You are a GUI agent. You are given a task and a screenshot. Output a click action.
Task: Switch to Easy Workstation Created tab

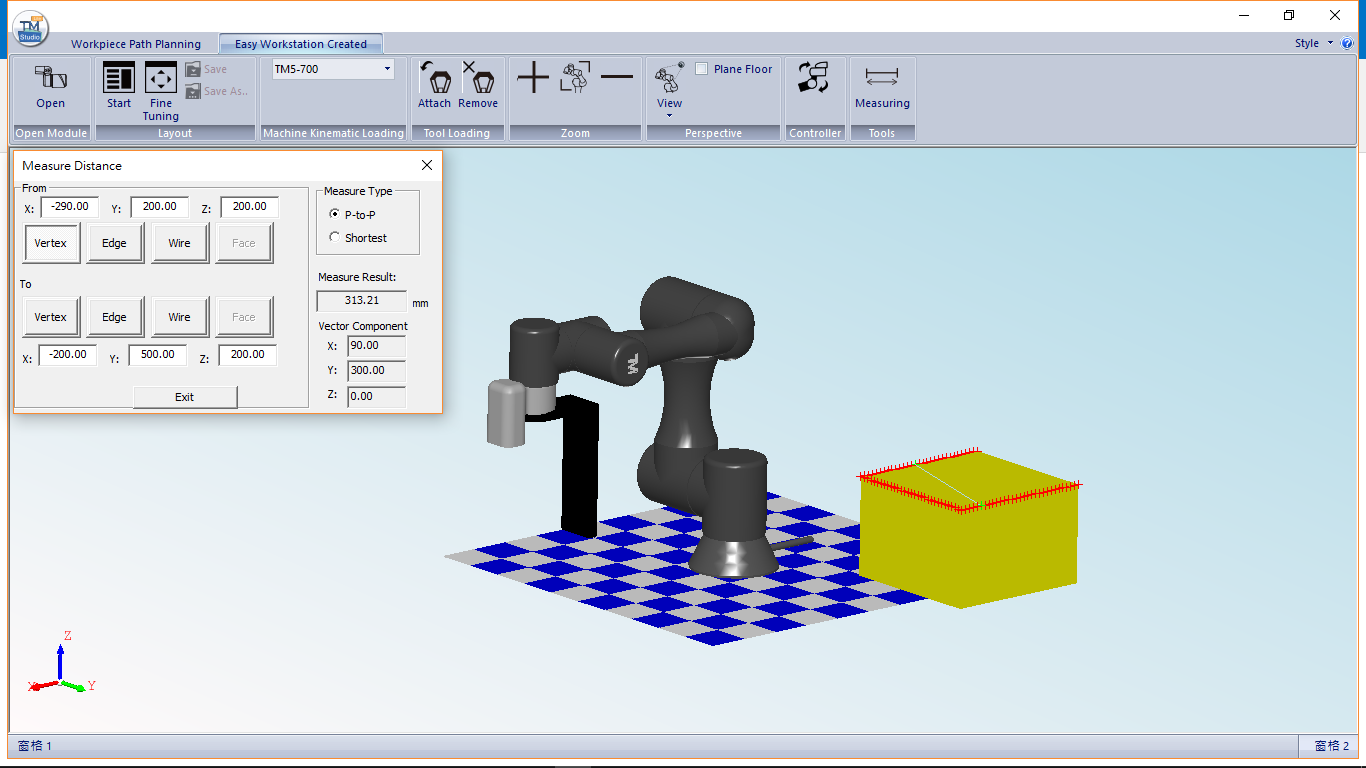tap(301, 44)
